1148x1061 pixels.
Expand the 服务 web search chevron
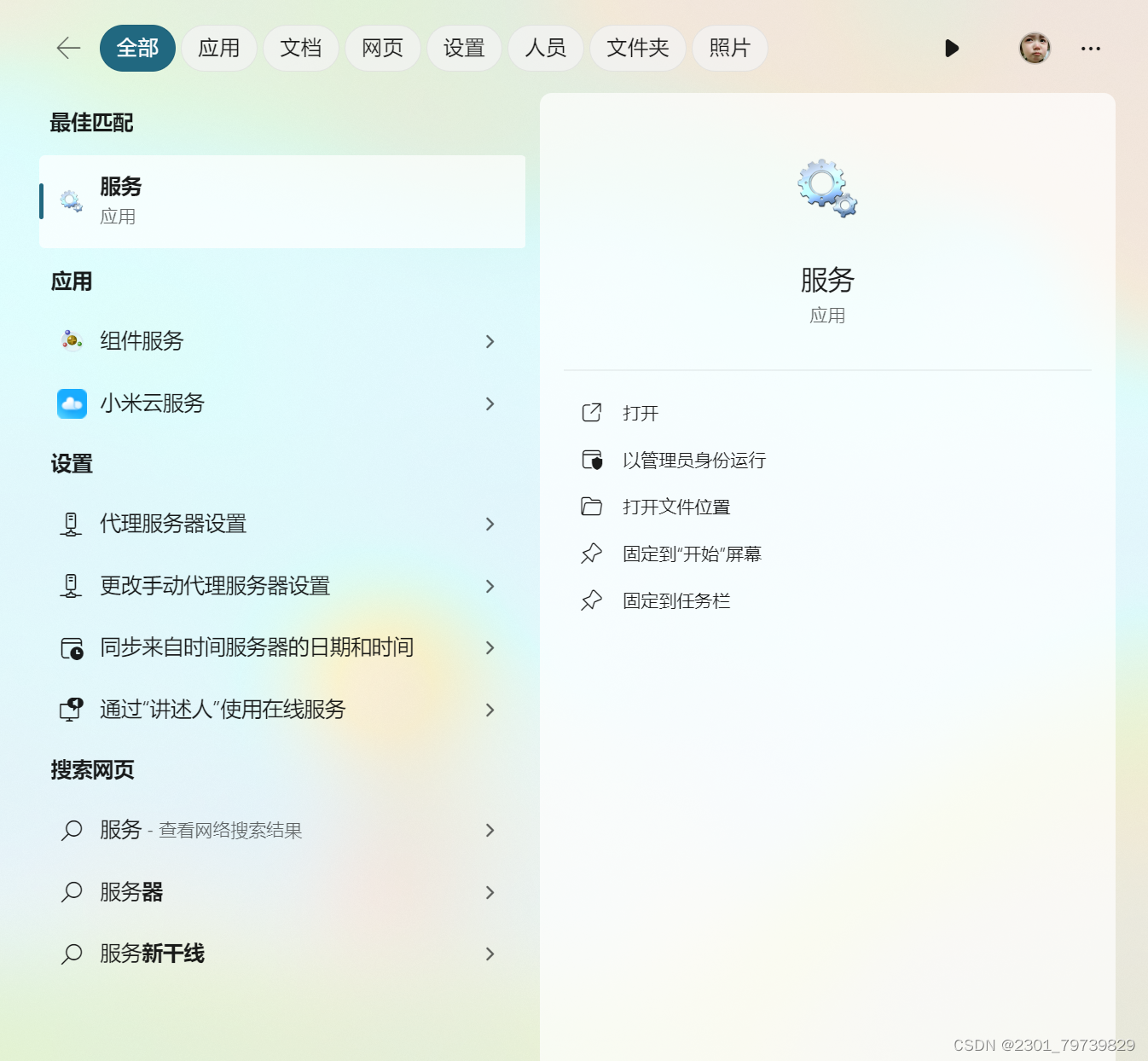[490, 830]
